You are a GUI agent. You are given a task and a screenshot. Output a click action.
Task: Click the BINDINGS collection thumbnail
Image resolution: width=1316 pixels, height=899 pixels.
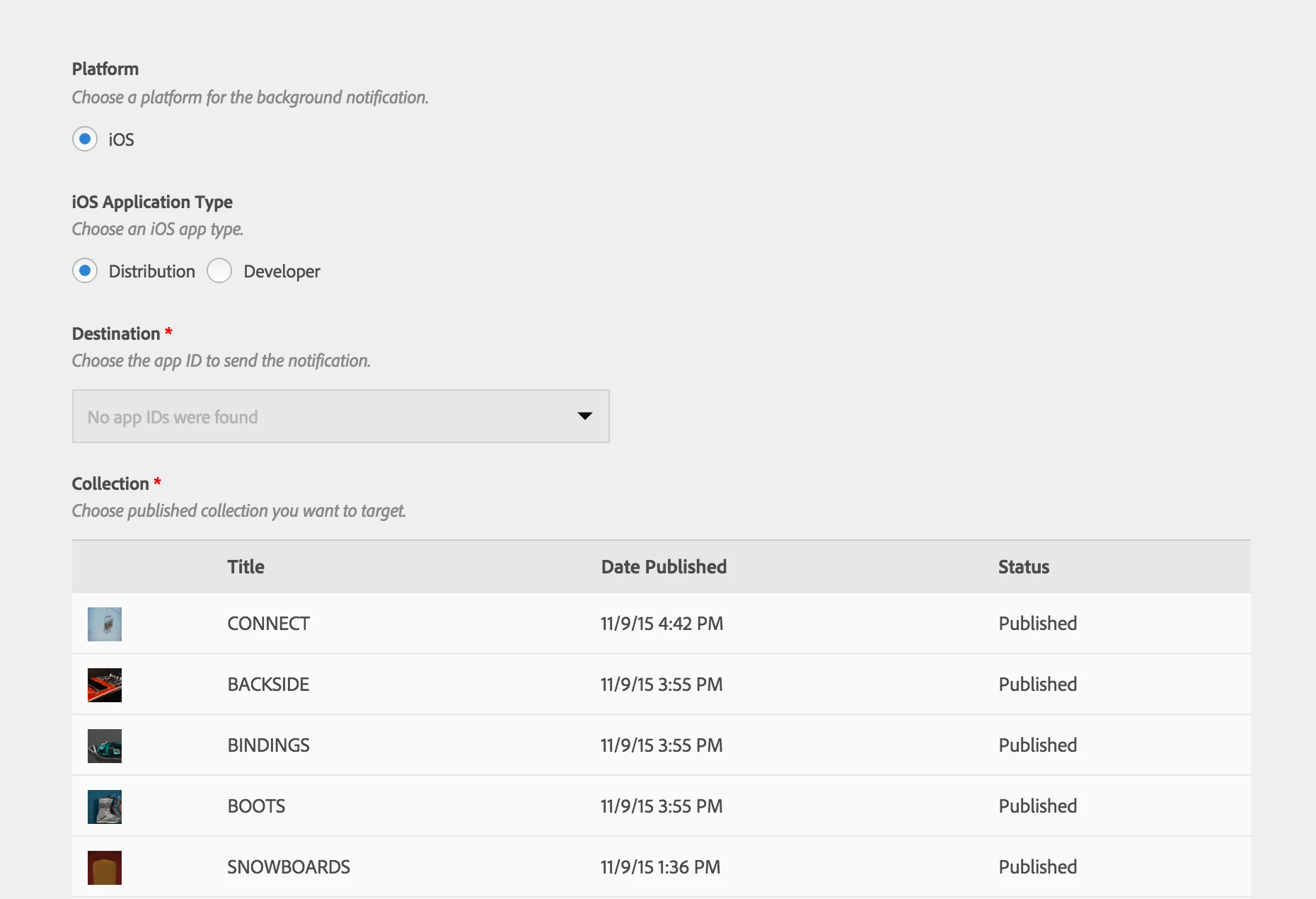(x=105, y=746)
